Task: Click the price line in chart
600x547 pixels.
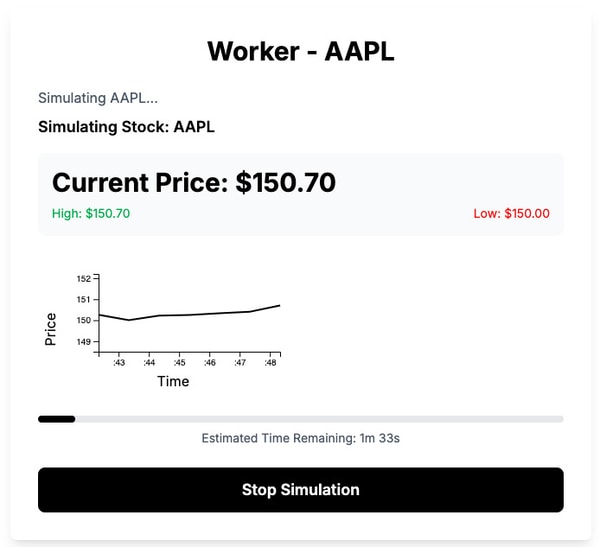Action: (190, 315)
